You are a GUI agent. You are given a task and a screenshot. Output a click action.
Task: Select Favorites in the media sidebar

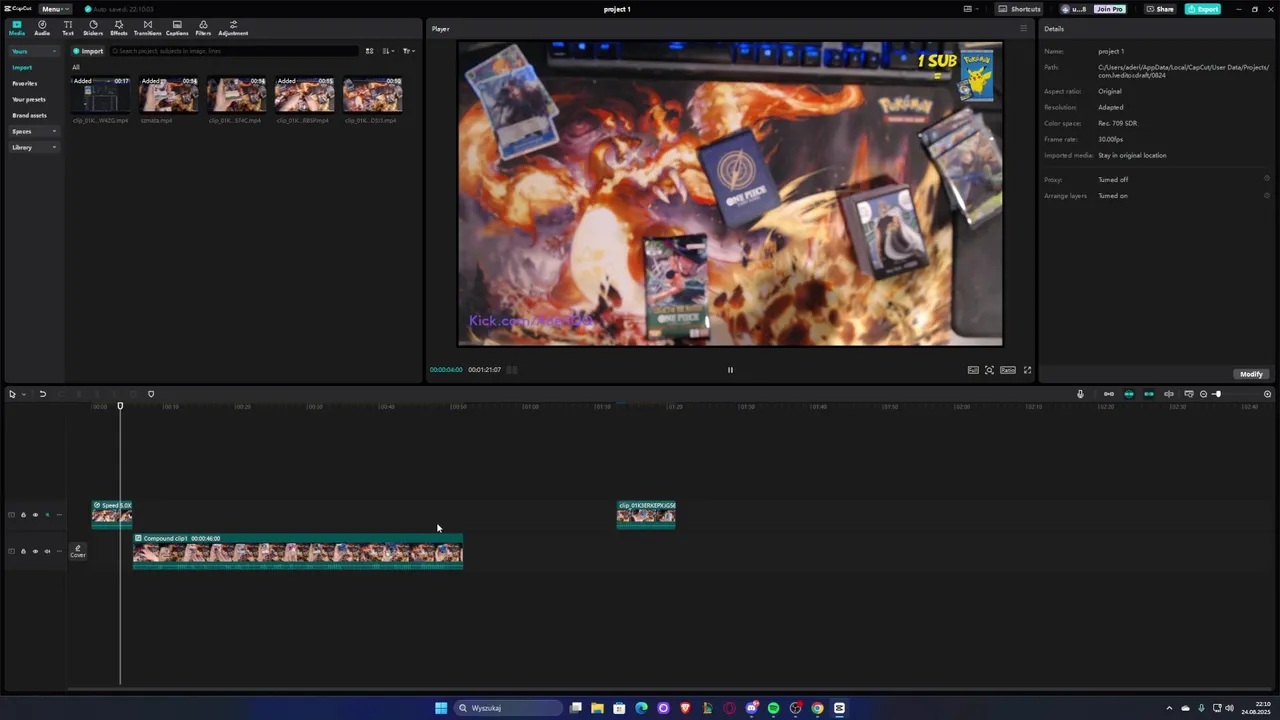click(25, 83)
